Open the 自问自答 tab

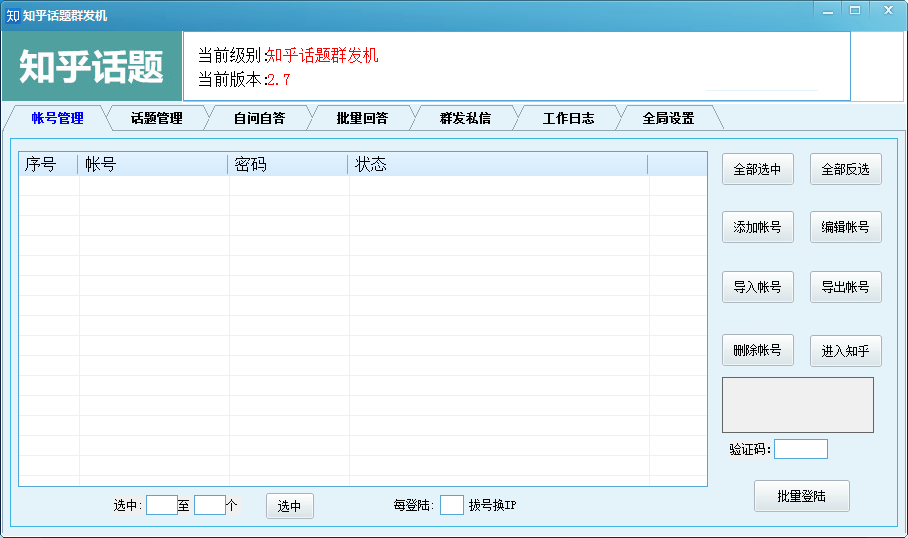259,118
